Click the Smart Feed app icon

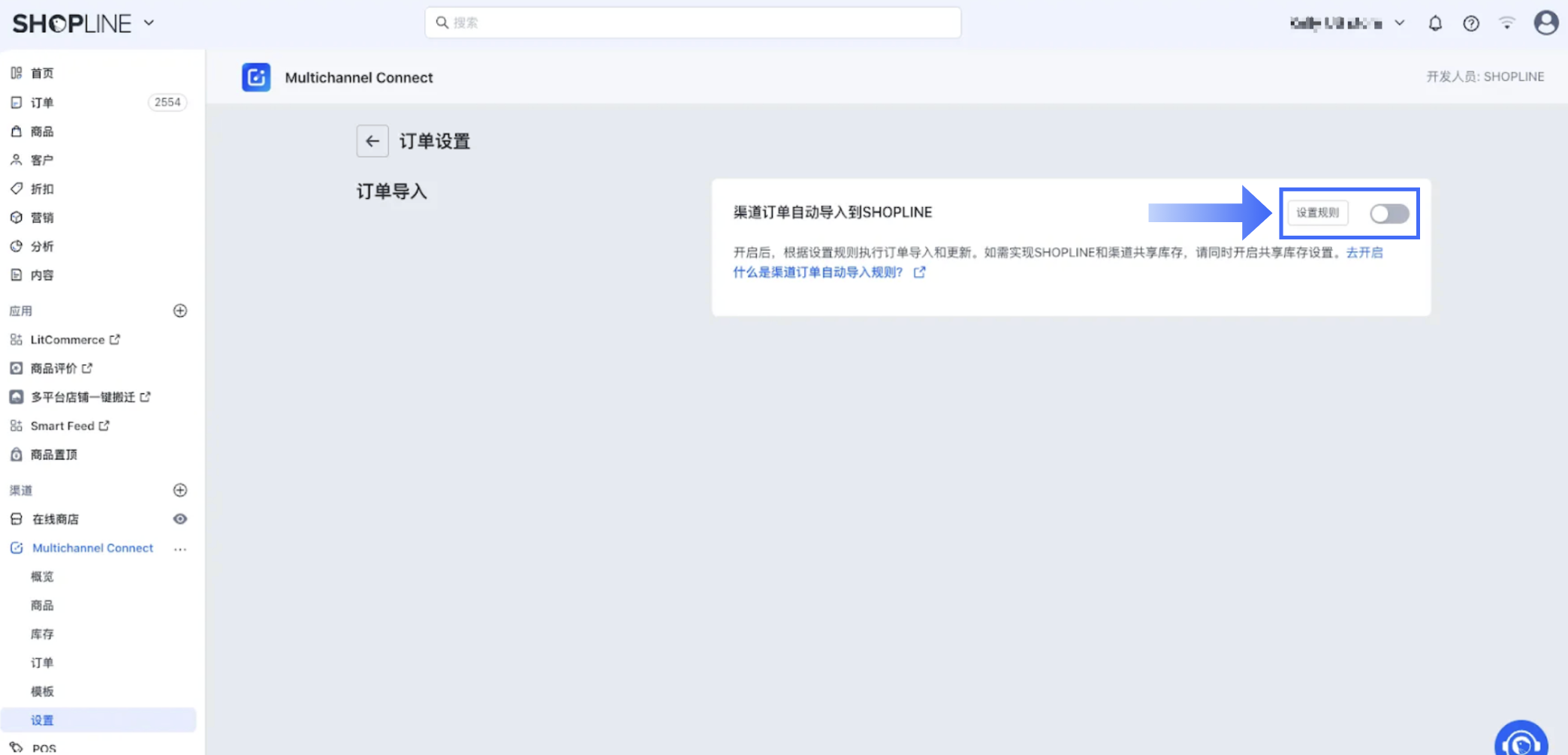coord(17,426)
